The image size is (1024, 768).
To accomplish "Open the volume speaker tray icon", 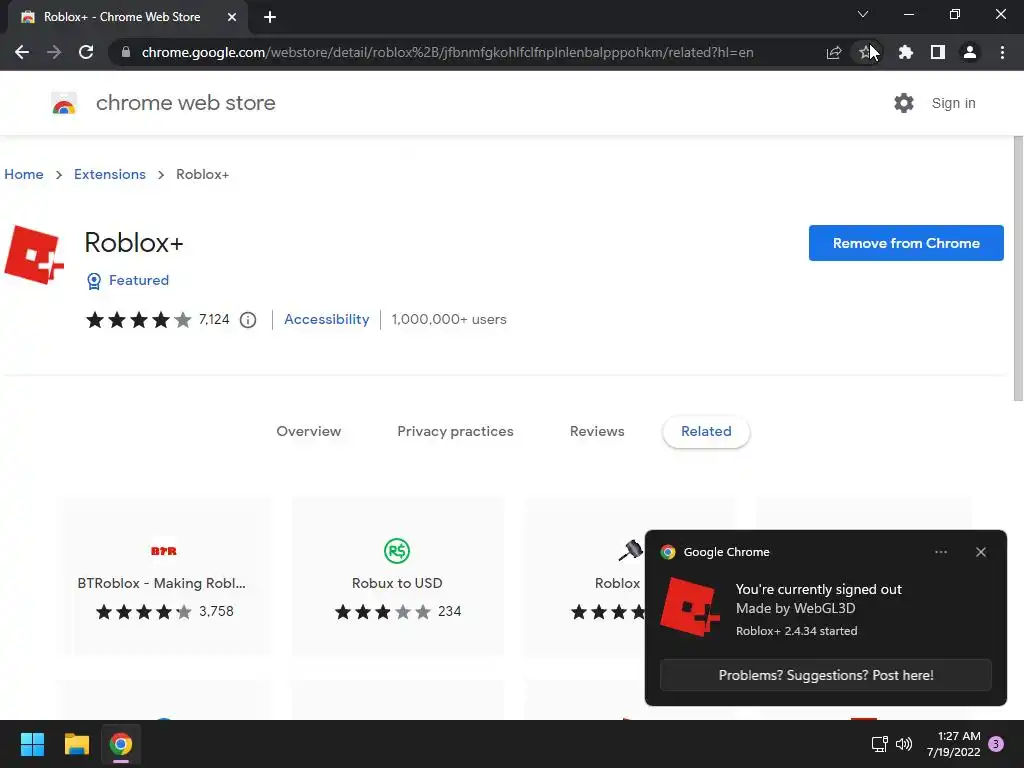I will (x=904, y=744).
